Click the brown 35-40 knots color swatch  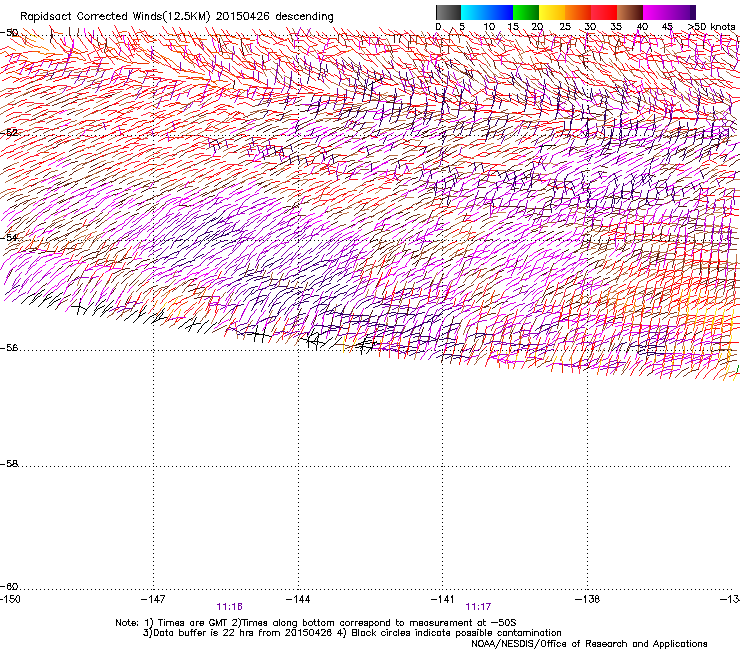pyautogui.click(x=630, y=12)
